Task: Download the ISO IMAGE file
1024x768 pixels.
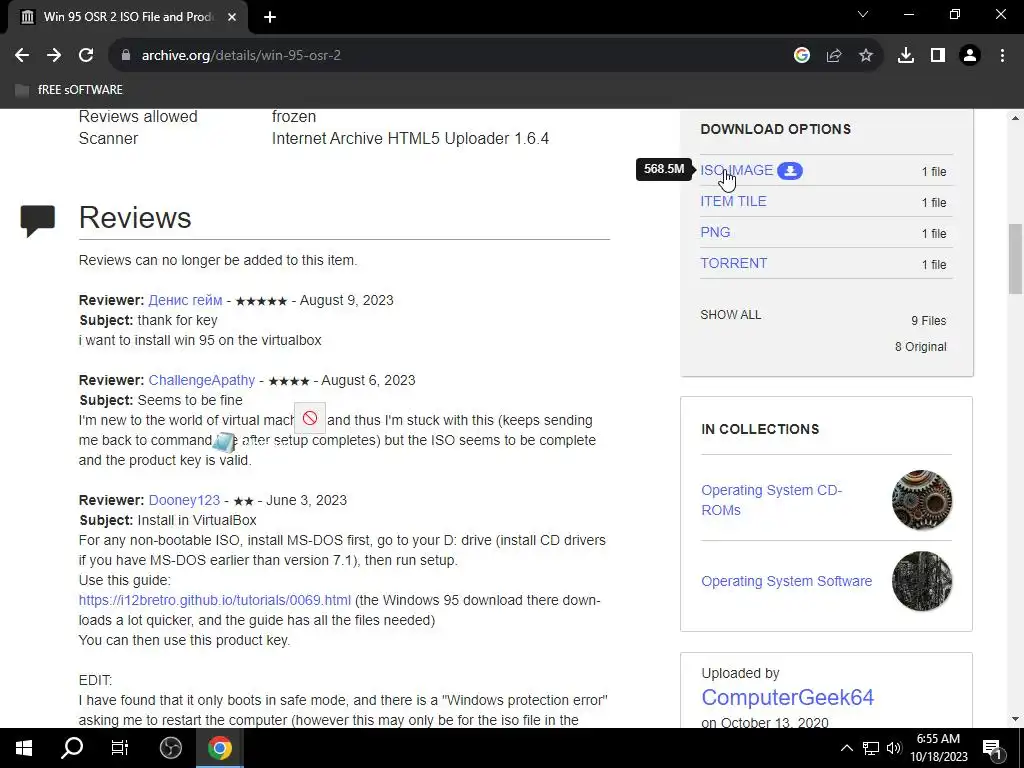Action: coord(737,170)
